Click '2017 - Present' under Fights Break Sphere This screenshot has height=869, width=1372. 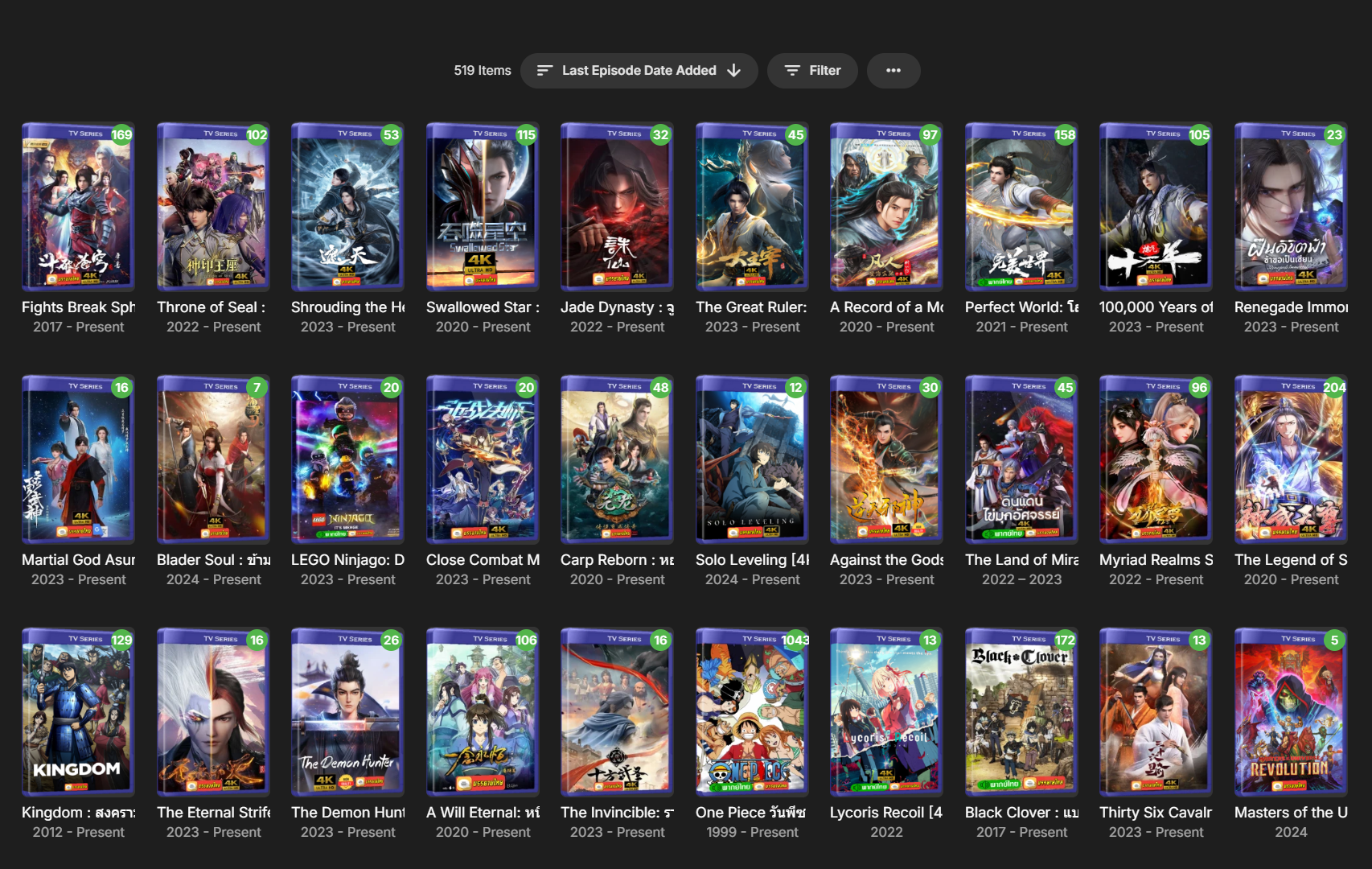click(78, 327)
